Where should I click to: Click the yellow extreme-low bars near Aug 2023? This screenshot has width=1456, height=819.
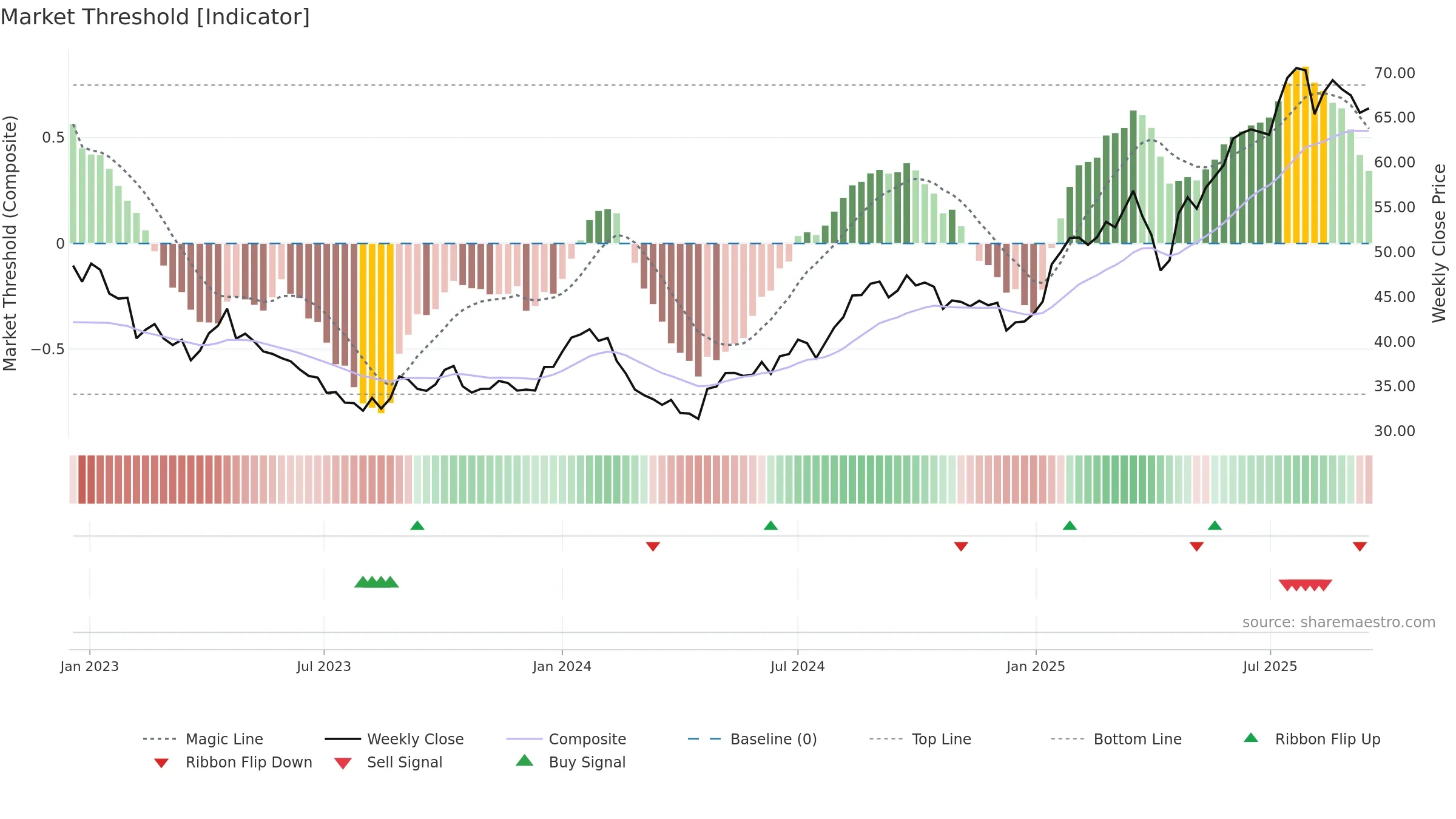click(377, 328)
